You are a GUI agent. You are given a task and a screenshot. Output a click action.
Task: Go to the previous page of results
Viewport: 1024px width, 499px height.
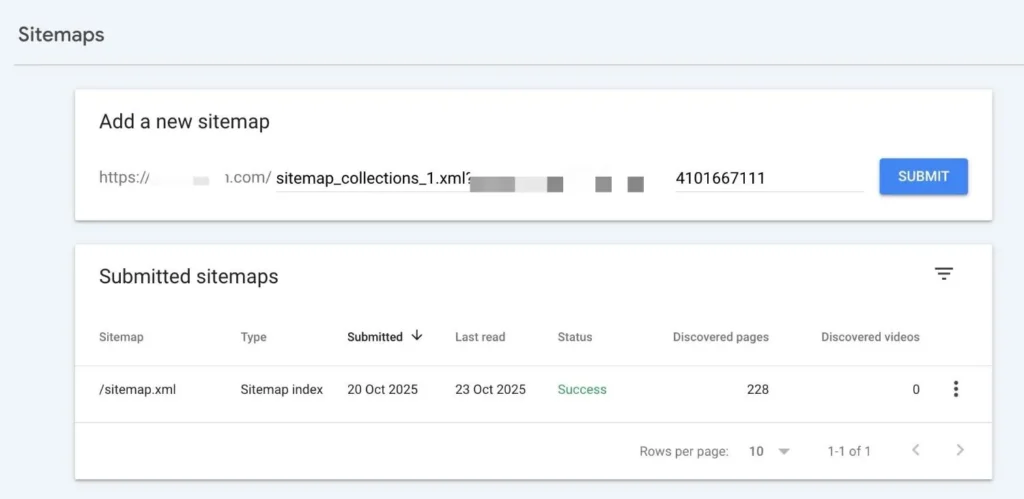[915, 451]
